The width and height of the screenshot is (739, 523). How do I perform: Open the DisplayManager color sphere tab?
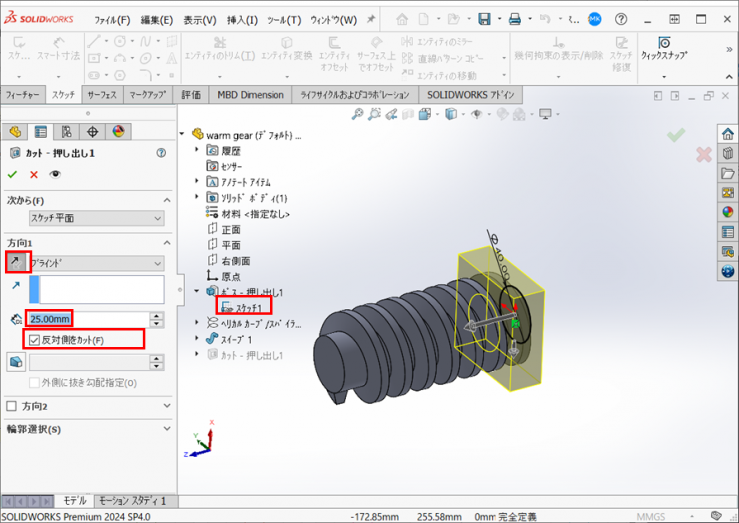[x=118, y=131]
